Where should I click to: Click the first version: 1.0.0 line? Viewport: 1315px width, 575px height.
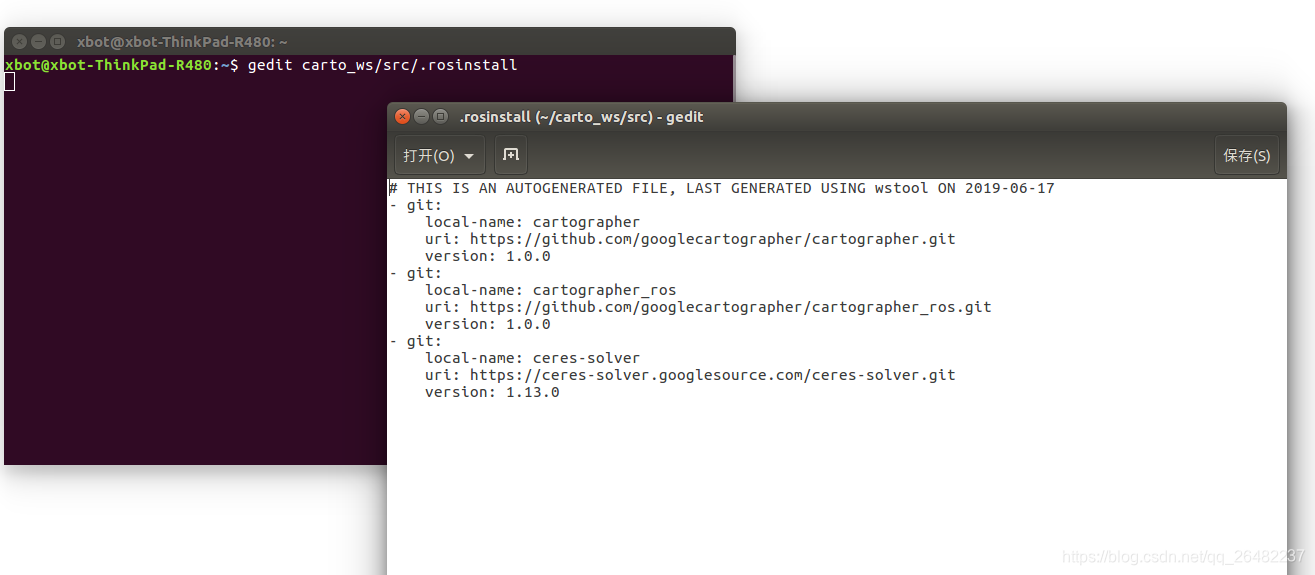488,256
